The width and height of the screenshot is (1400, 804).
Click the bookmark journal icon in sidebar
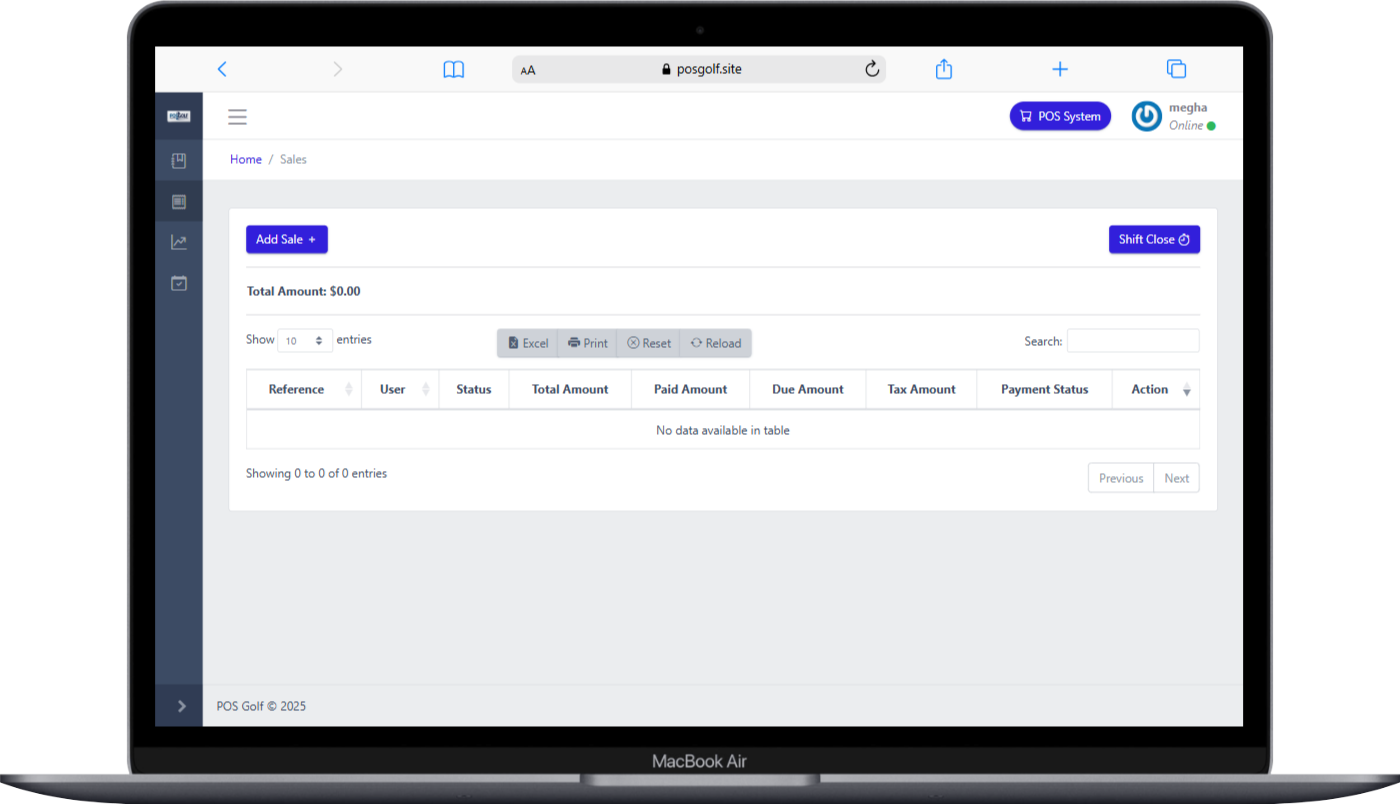179,160
